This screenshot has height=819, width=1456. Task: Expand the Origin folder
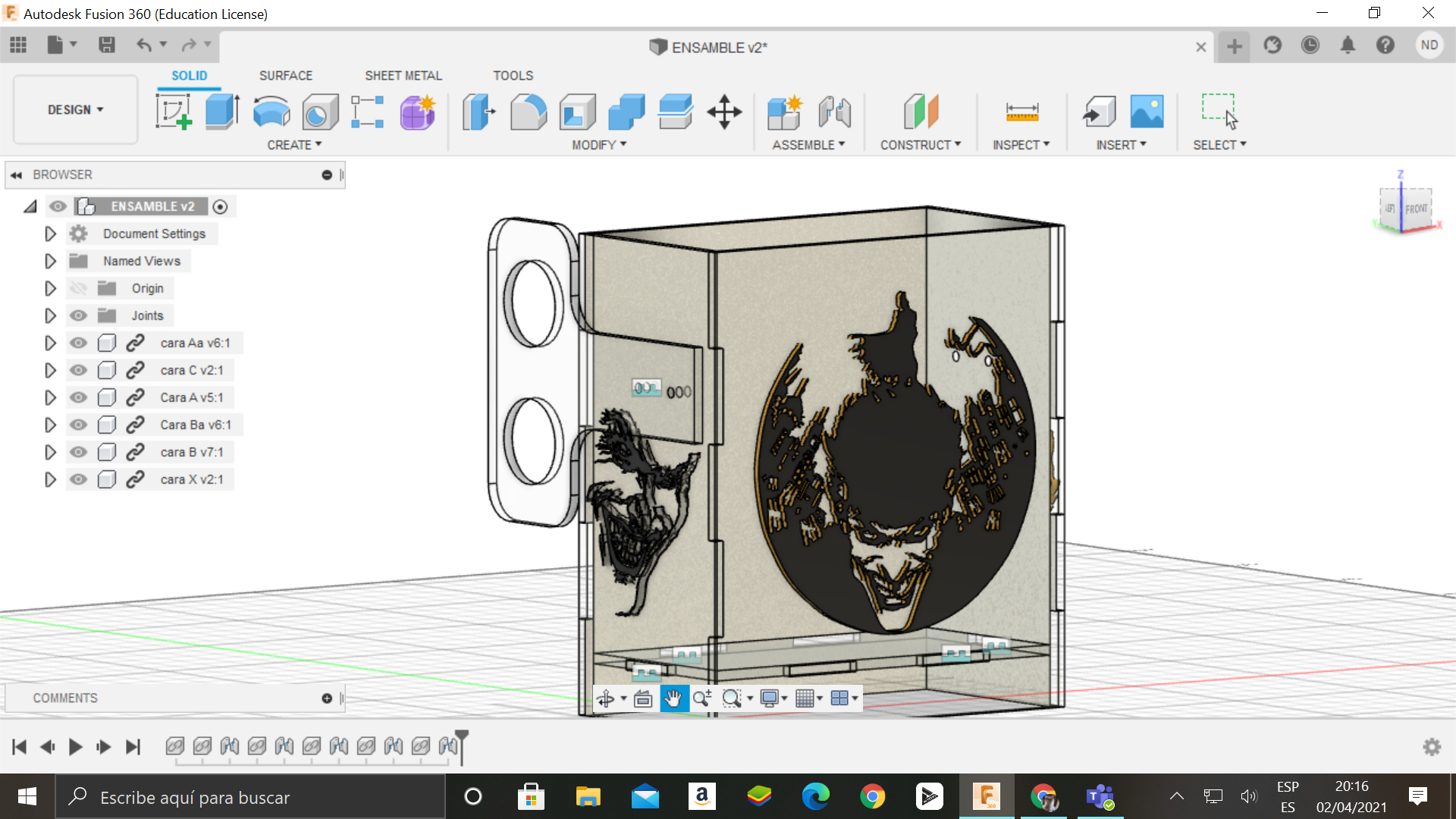coord(50,288)
